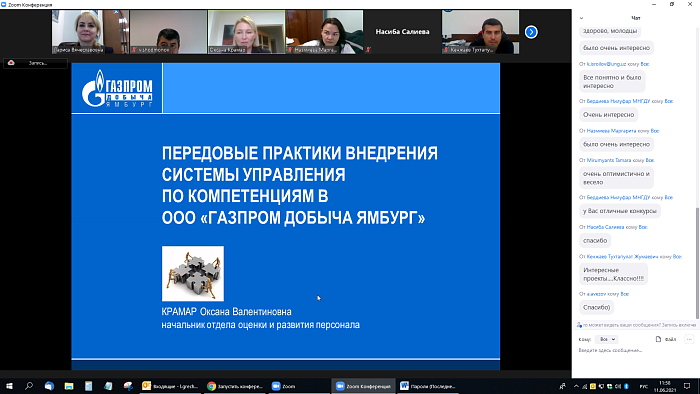Image resolution: width=700 pixels, height=394 pixels.
Task: Show next participants with the blue arrow
Action: [531, 32]
